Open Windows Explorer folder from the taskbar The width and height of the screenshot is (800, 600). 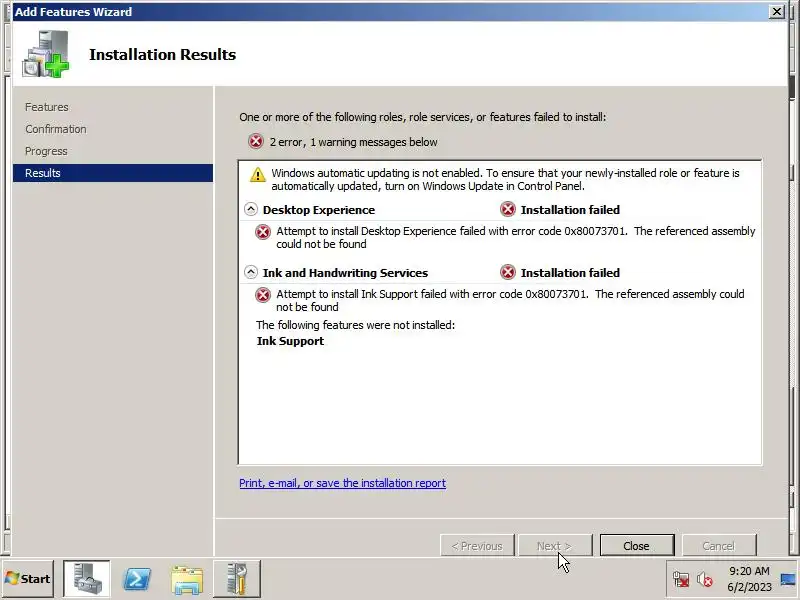point(187,580)
